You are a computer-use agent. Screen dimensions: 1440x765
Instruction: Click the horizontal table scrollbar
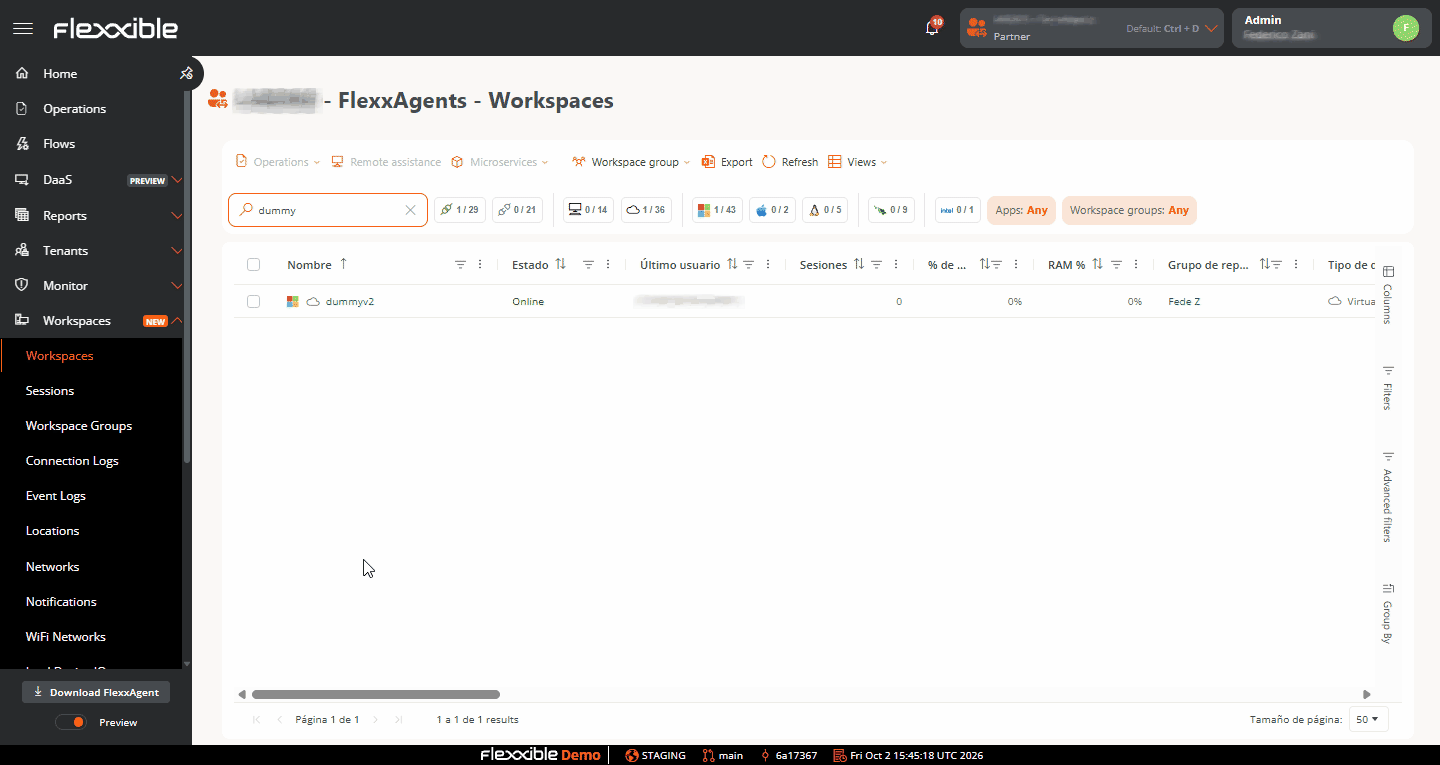[x=376, y=694]
